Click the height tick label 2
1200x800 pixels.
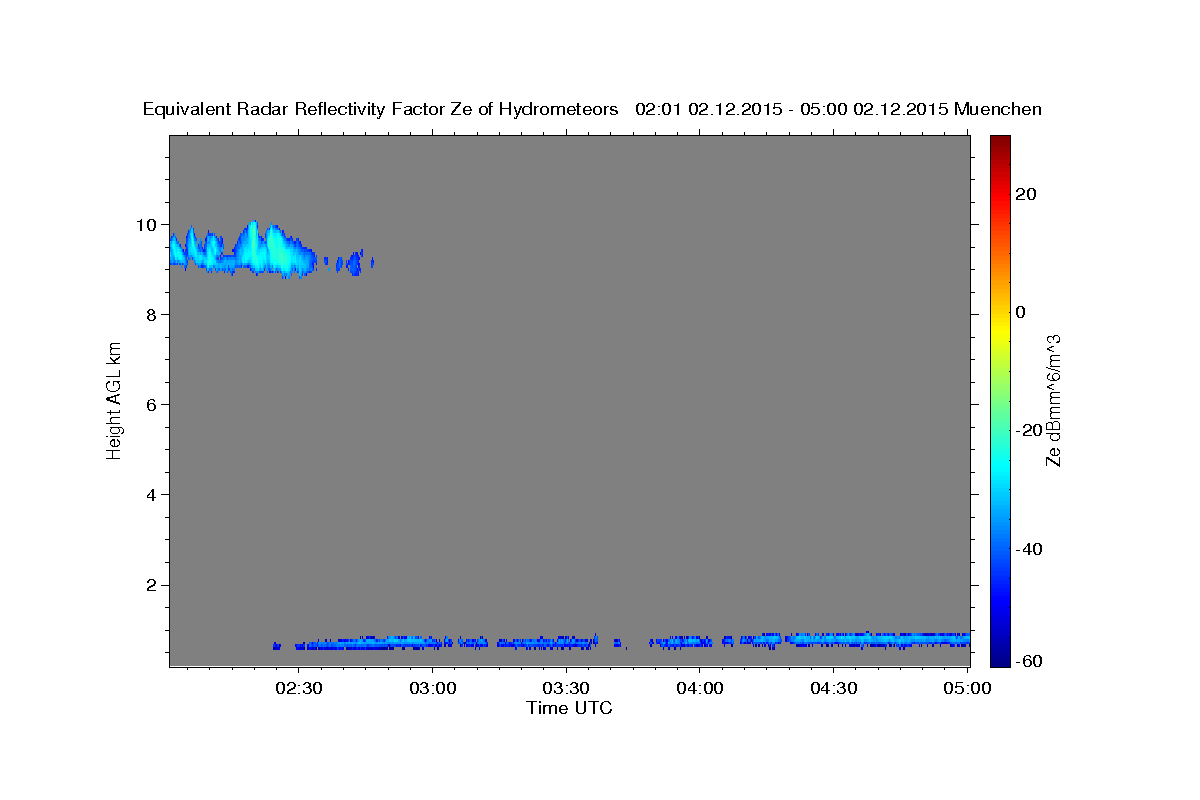[153, 585]
